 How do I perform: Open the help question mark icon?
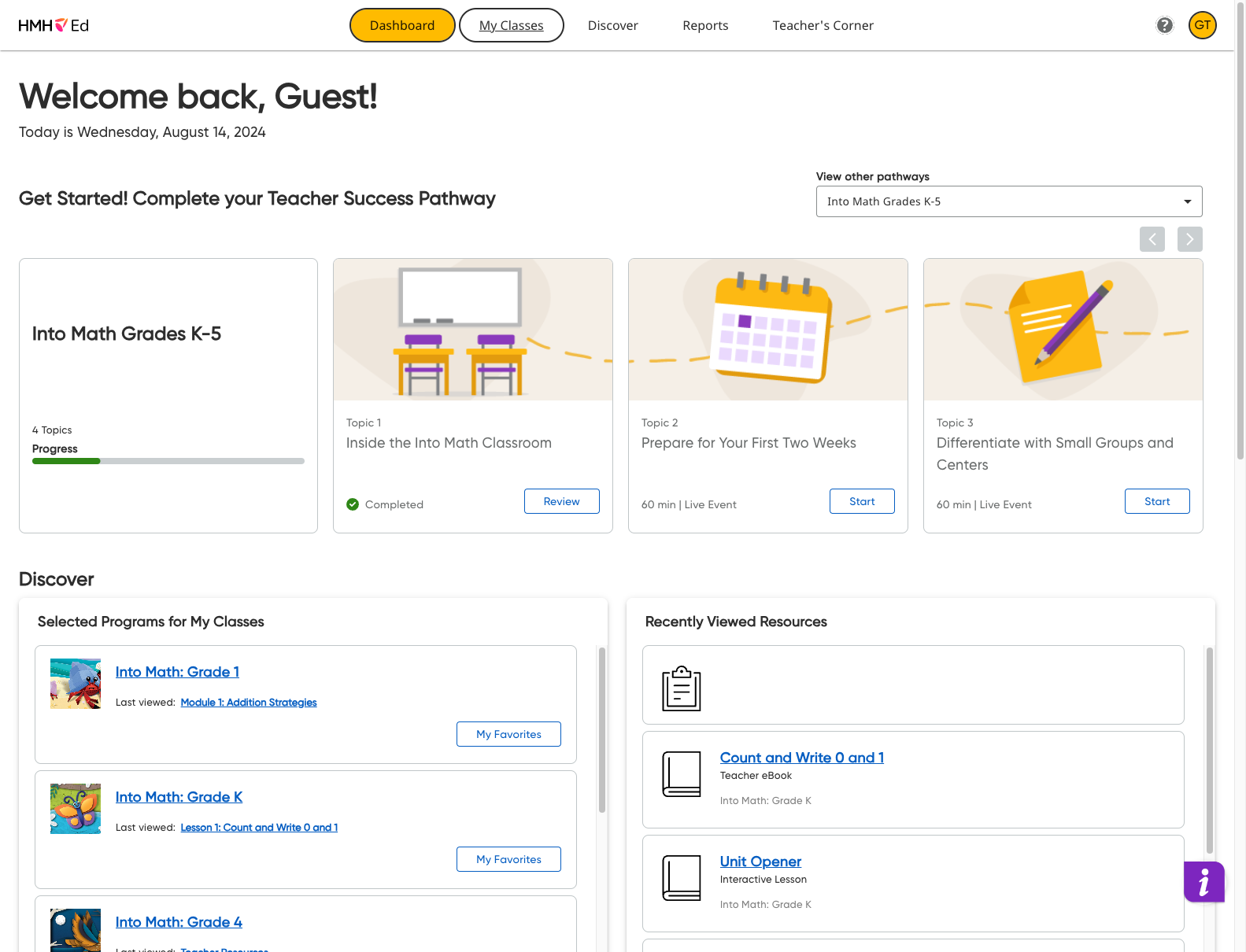tap(1164, 25)
